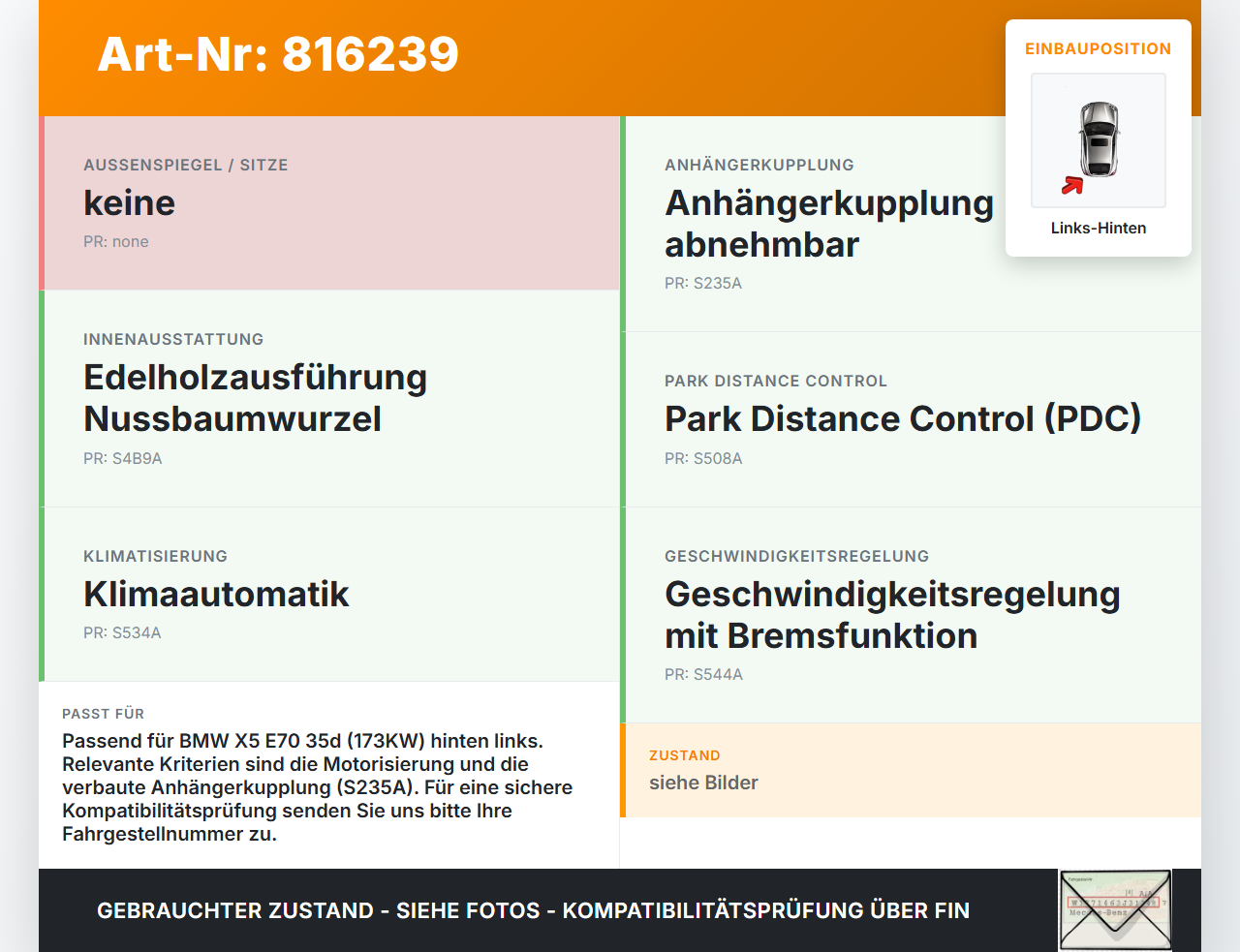This screenshot has height=952, width=1240.
Task: Click the PR: S235A code text
Action: tap(703, 283)
